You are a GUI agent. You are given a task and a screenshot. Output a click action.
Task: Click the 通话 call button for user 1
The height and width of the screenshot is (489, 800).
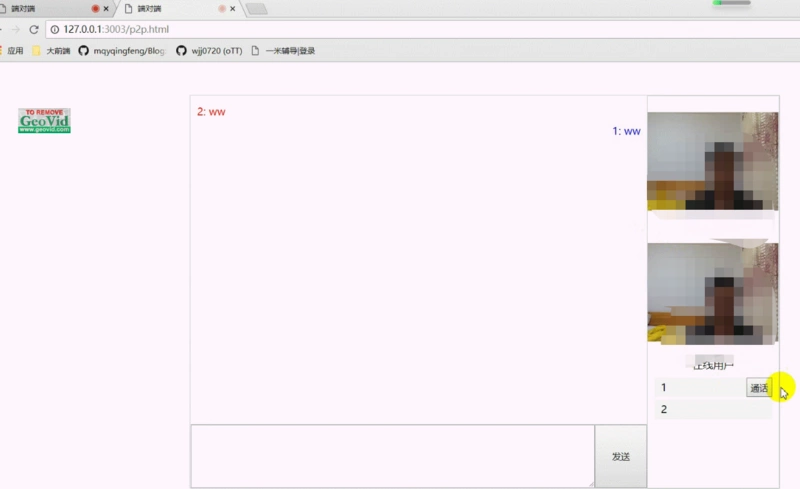pyautogui.click(x=759, y=388)
